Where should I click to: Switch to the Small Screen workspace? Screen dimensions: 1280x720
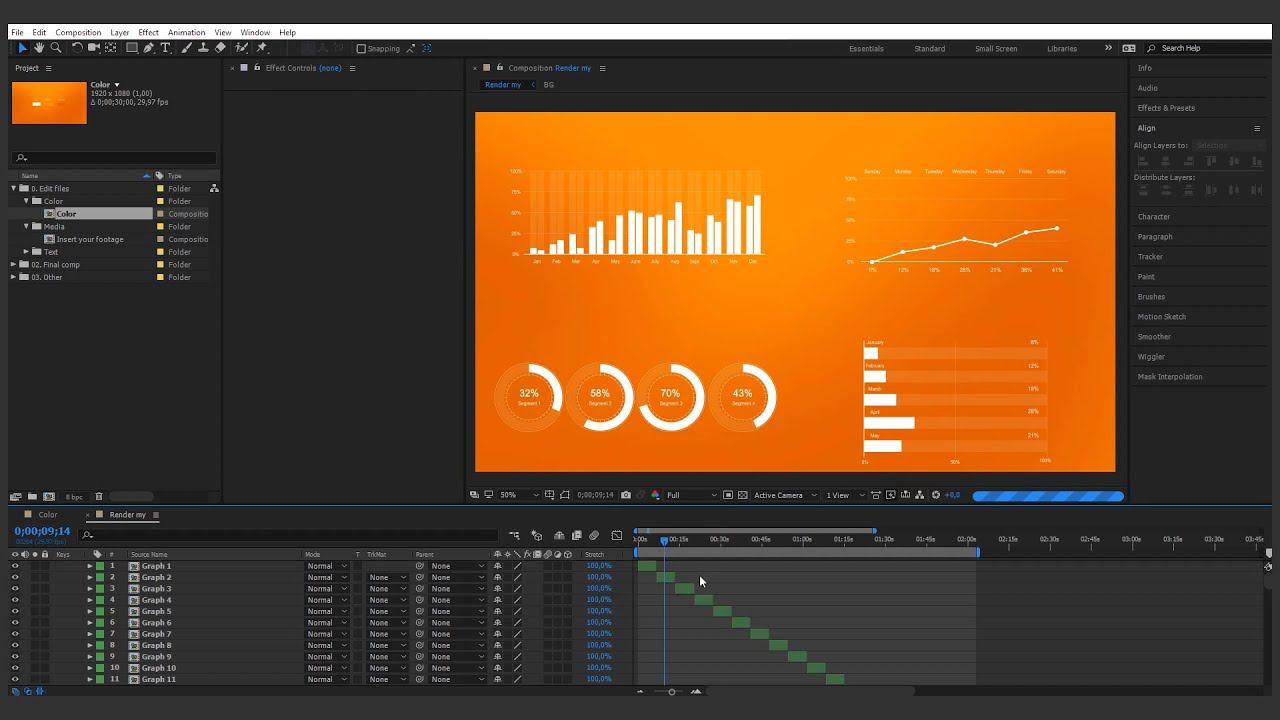(x=996, y=48)
